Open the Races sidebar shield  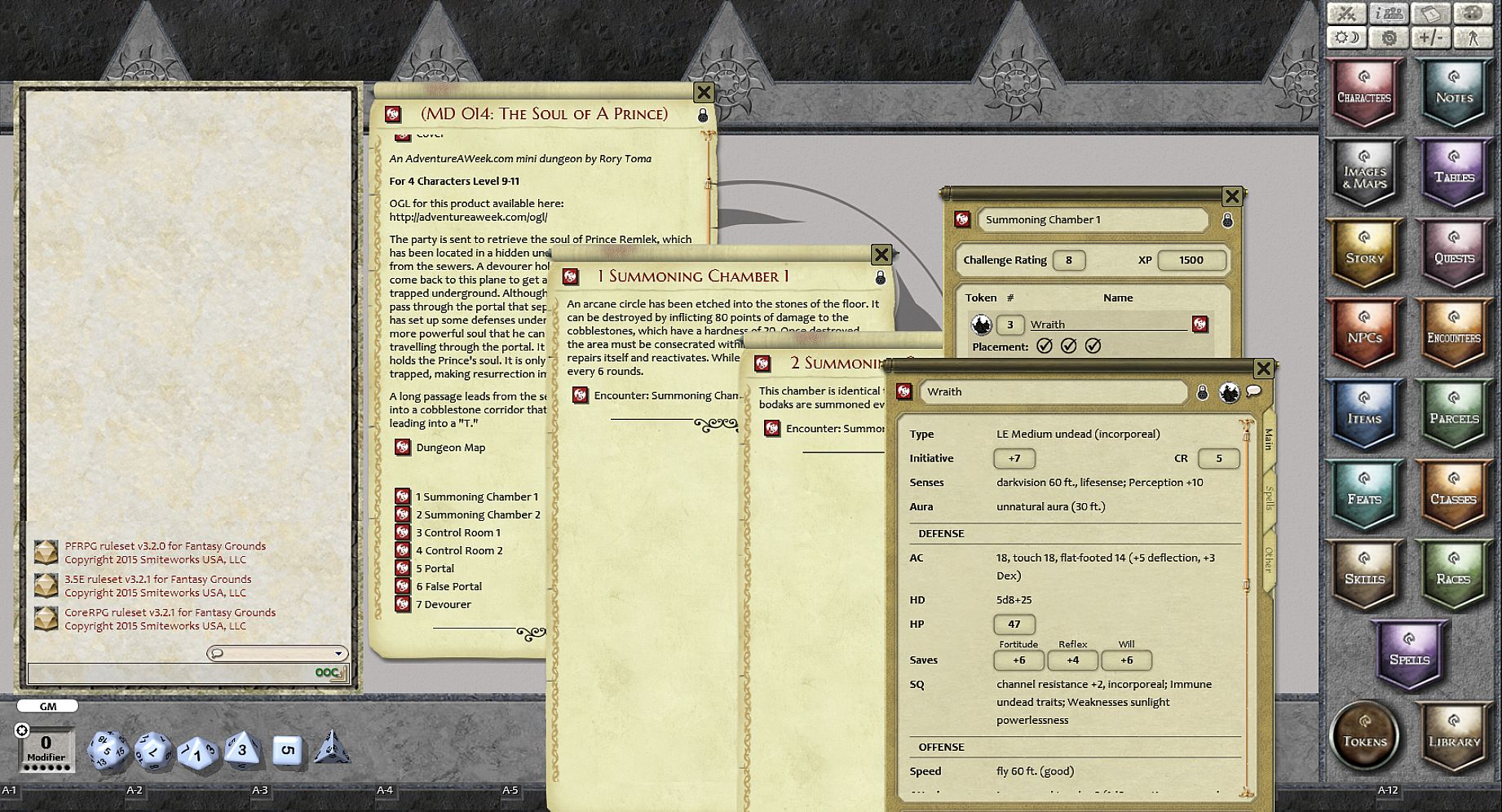1454,575
